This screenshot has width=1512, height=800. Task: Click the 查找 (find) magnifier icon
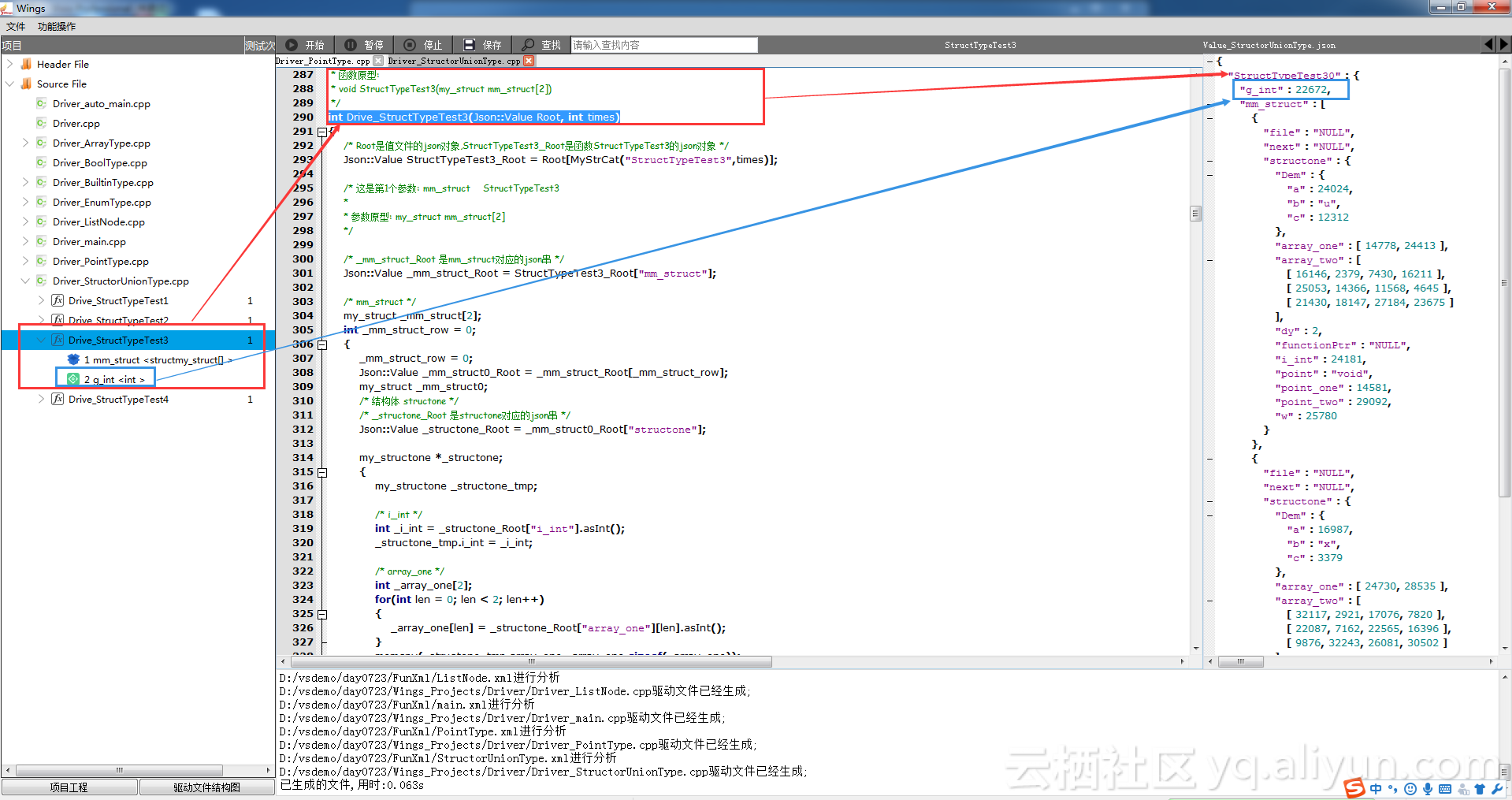coord(528,45)
